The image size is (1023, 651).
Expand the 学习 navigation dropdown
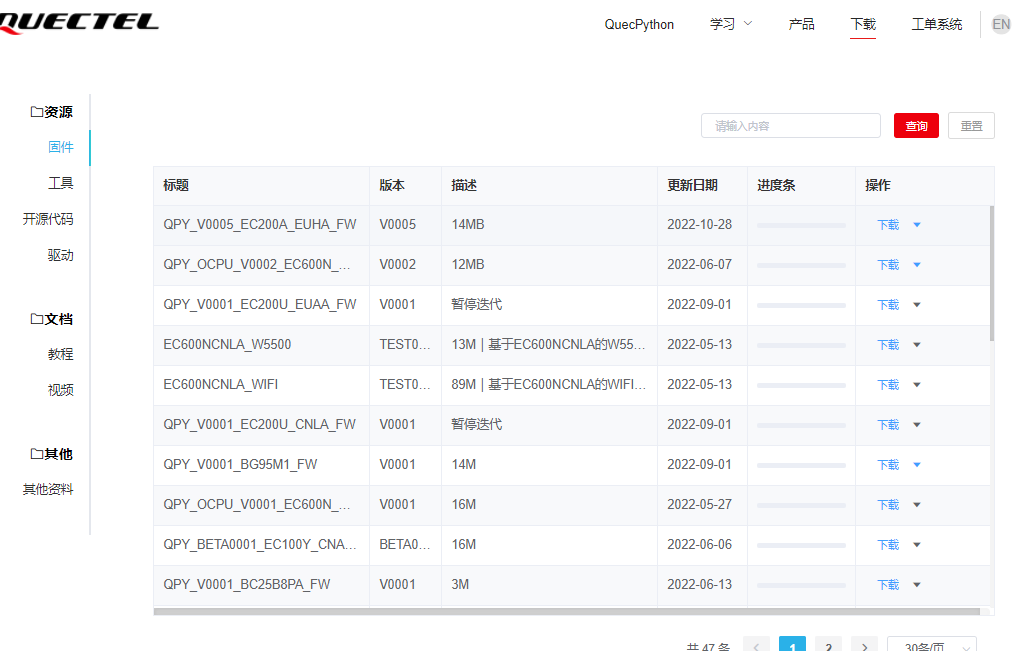click(x=730, y=24)
